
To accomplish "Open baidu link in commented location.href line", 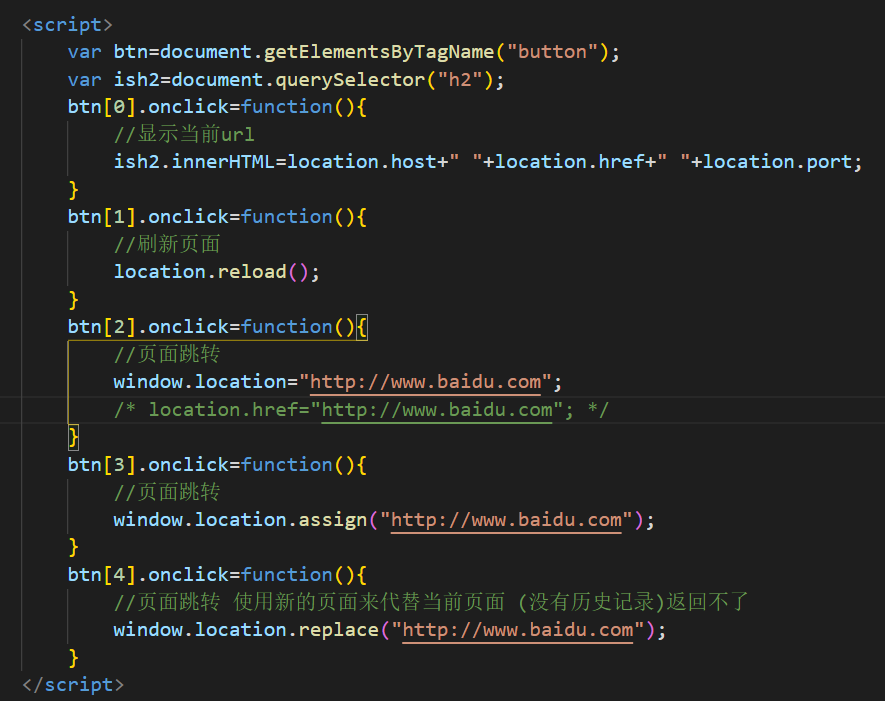I will (x=437, y=410).
